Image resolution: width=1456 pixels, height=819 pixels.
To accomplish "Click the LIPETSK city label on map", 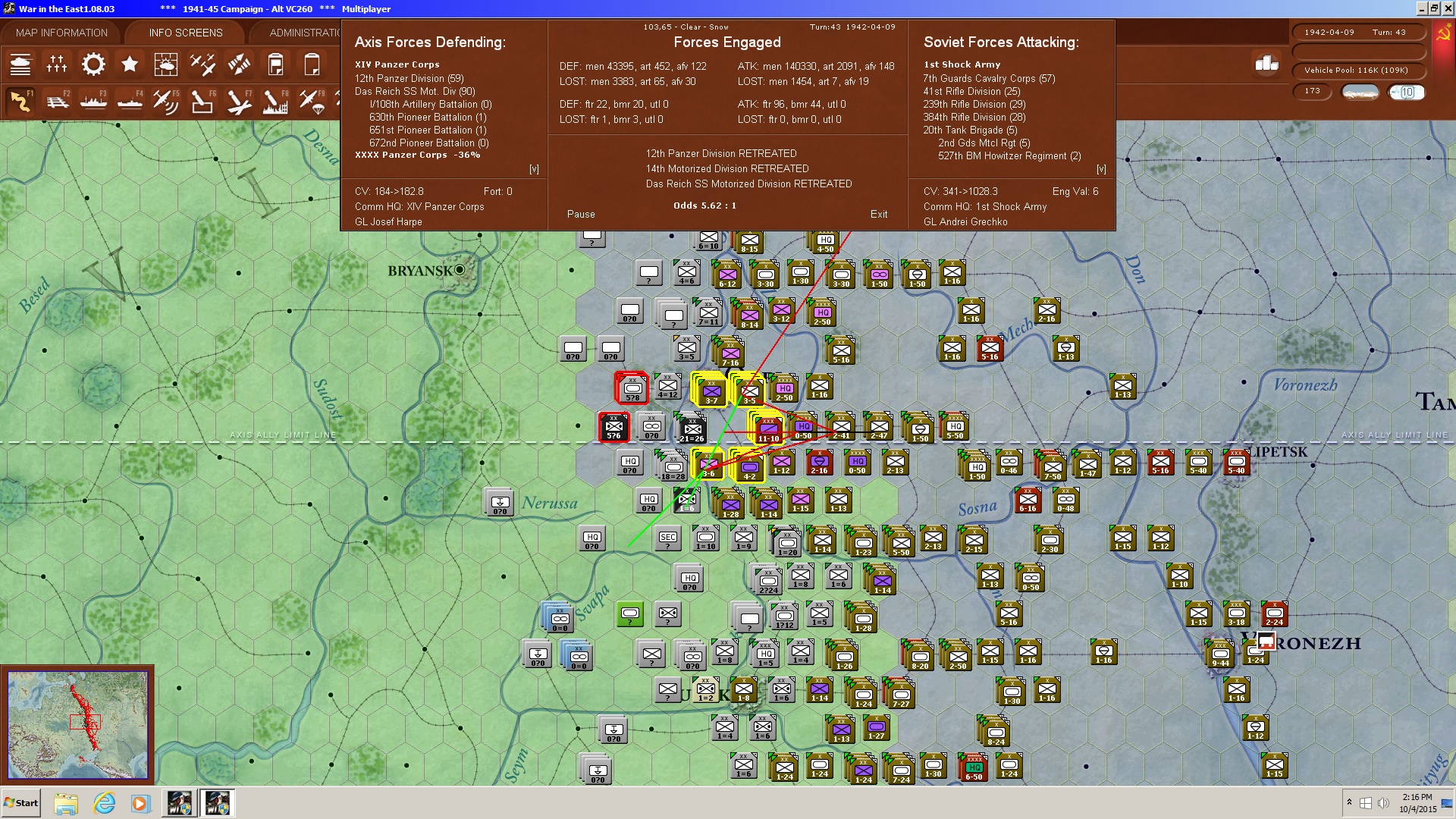I will [x=1280, y=452].
